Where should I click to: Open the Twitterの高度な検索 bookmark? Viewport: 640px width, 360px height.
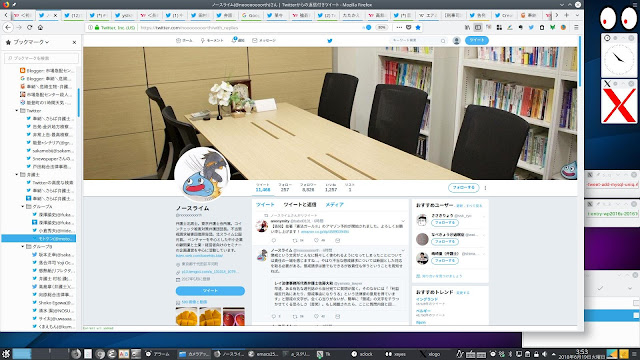(x=49, y=182)
